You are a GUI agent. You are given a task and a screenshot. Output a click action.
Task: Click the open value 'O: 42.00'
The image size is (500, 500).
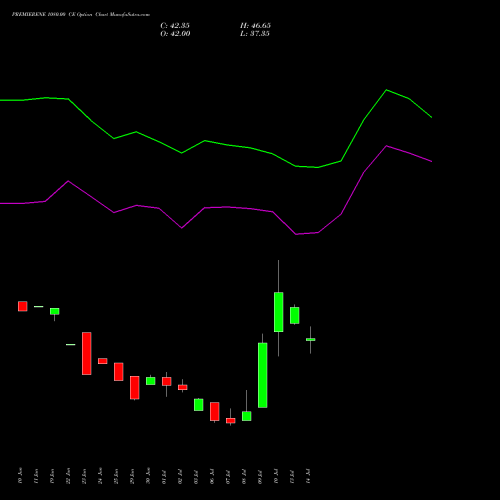coord(175,34)
